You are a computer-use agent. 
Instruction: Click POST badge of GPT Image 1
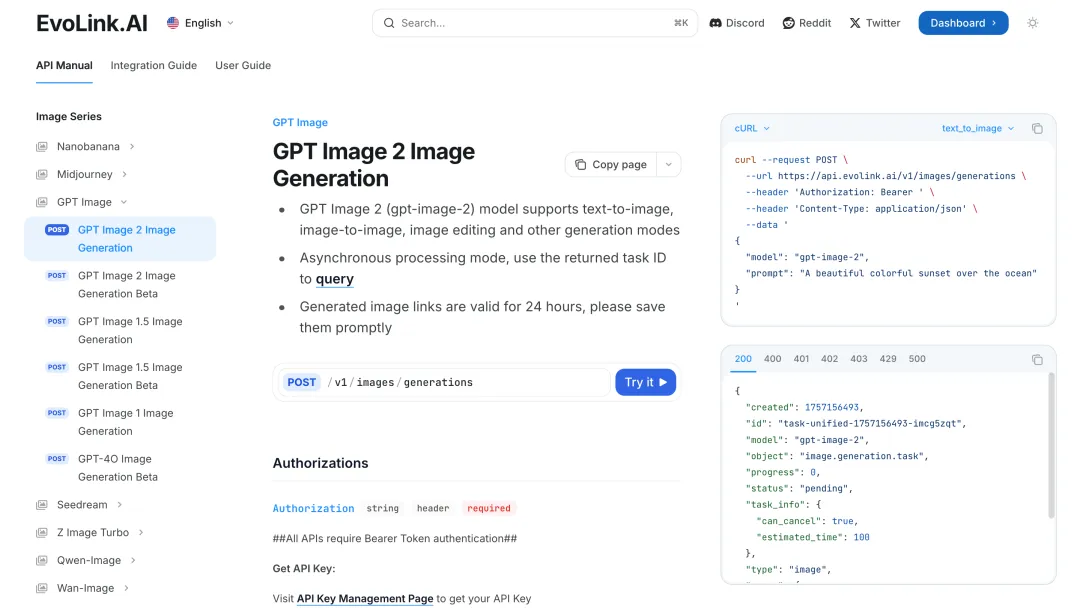click(x=57, y=413)
